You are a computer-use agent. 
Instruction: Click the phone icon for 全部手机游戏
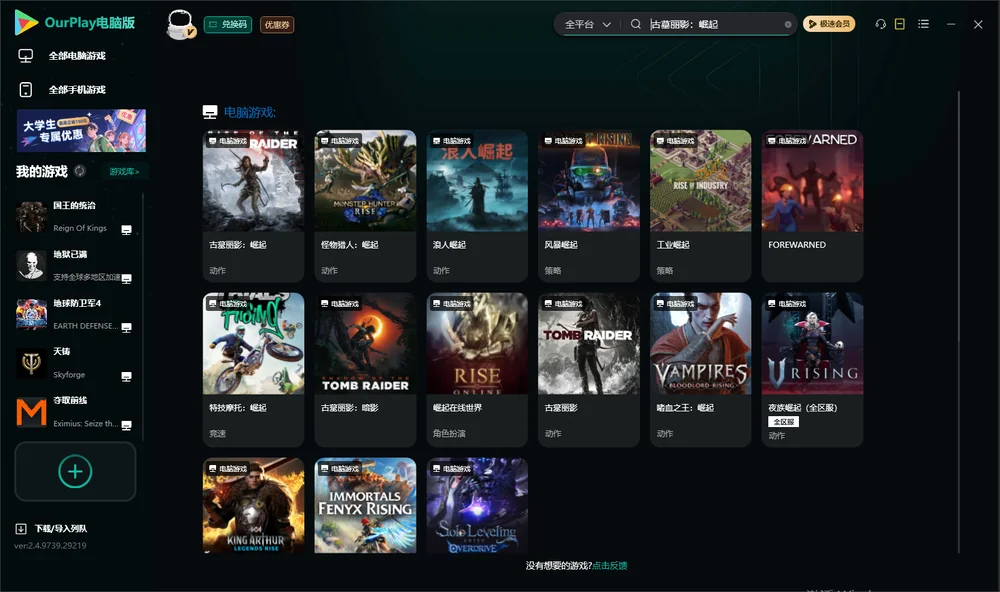click(x=26, y=90)
